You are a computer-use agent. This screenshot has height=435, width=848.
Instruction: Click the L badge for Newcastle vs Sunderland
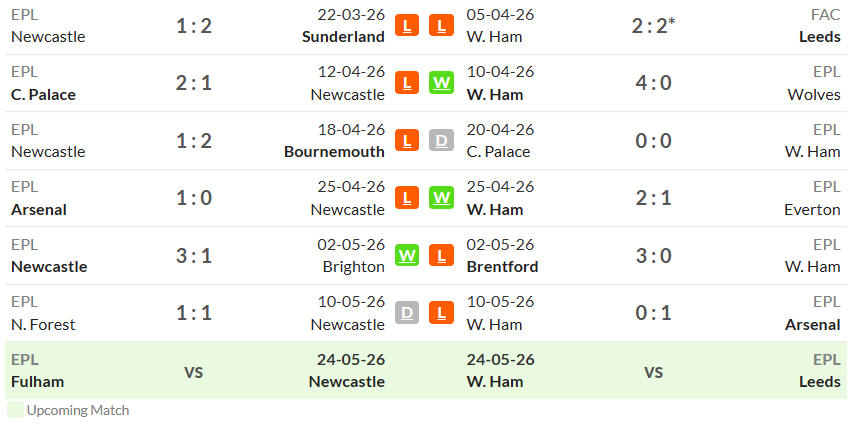point(407,25)
